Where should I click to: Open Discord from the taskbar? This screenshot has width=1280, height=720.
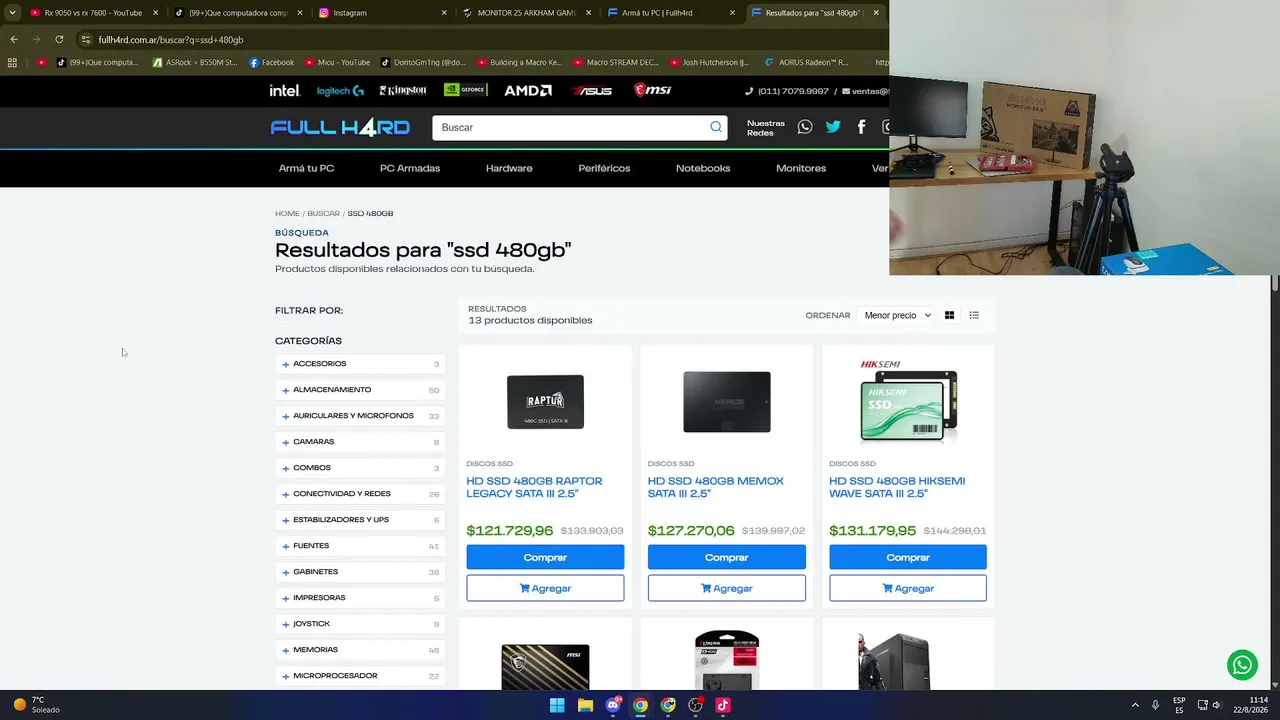[x=613, y=705]
